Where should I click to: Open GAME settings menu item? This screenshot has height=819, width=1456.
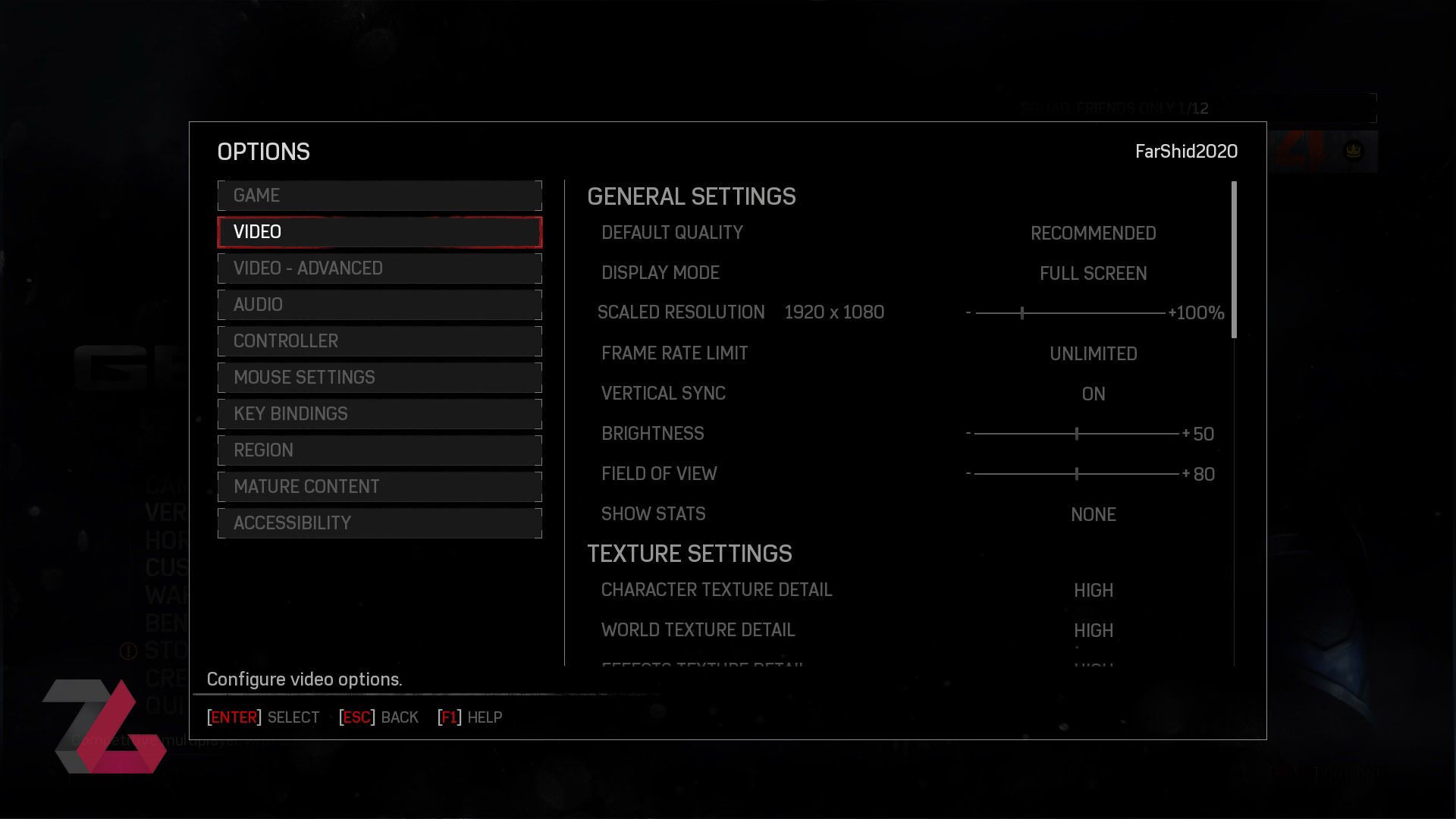click(x=379, y=195)
